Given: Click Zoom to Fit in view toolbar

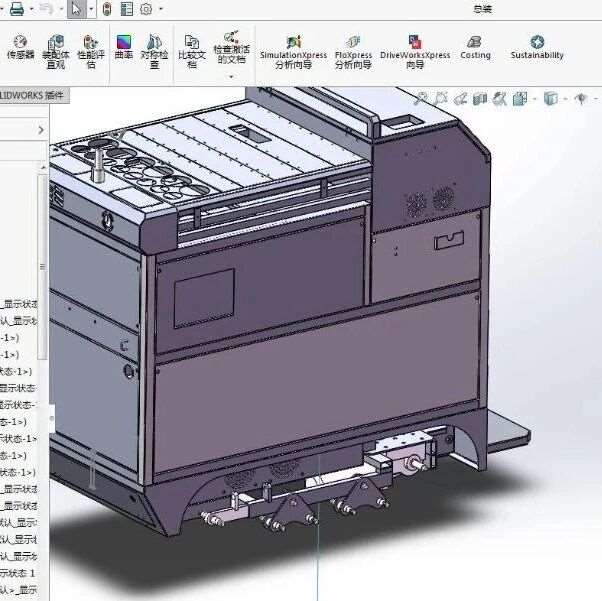Looking at the screenshot, I should click(421, 99).
